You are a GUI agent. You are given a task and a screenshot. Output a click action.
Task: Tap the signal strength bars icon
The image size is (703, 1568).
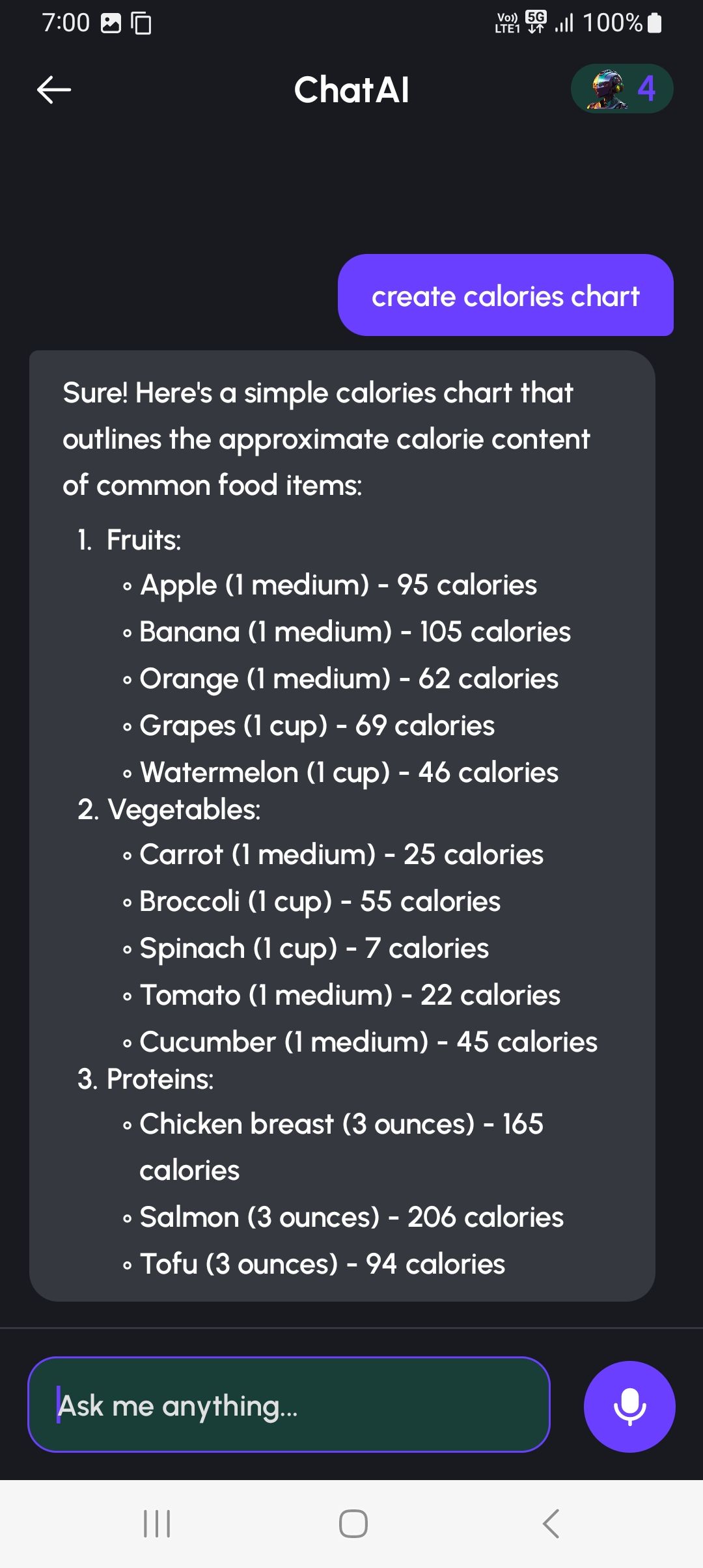point(564,23)
